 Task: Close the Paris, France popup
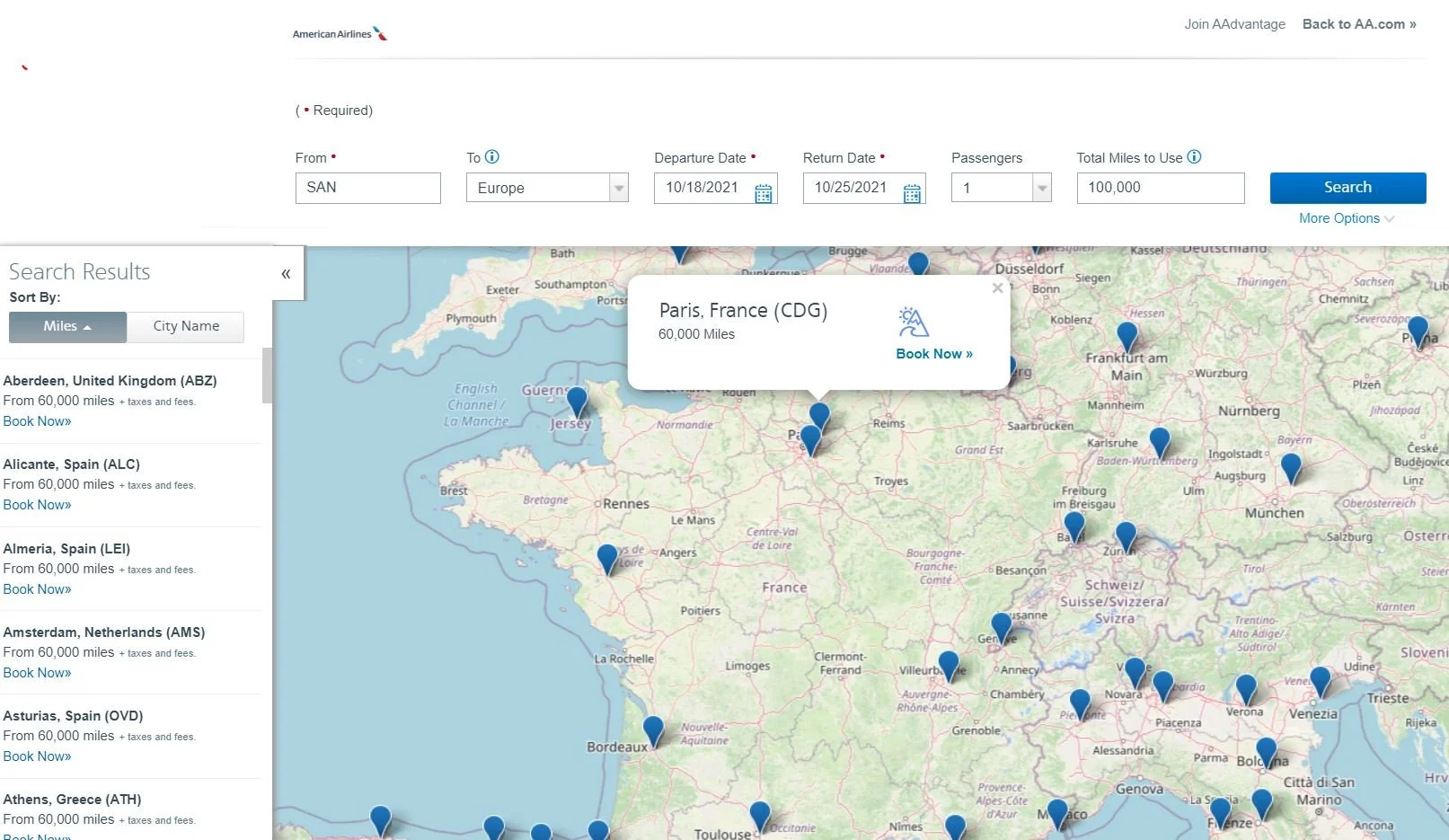click(x=997, y=288)
